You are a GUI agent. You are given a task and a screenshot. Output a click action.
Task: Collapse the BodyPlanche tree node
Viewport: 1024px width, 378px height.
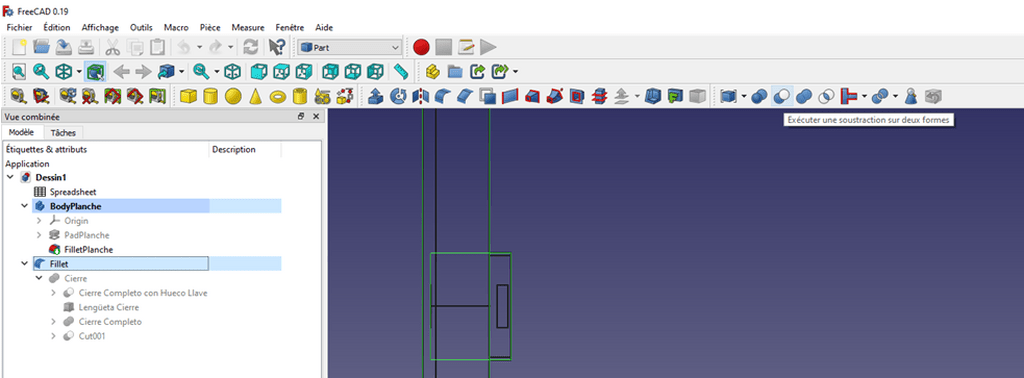tap(25, 206)
